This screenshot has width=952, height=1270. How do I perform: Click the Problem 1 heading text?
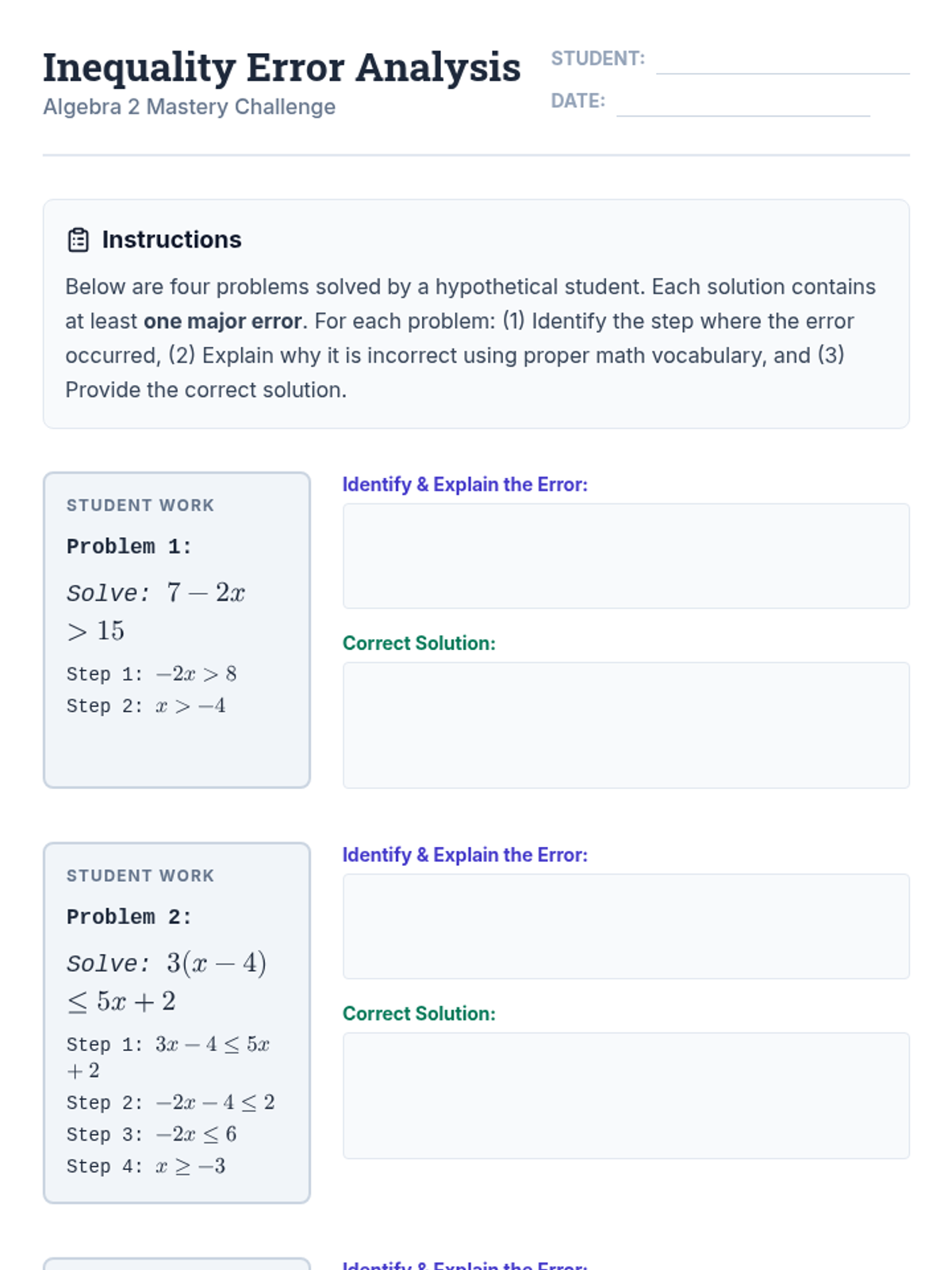(x=129, y=546)
